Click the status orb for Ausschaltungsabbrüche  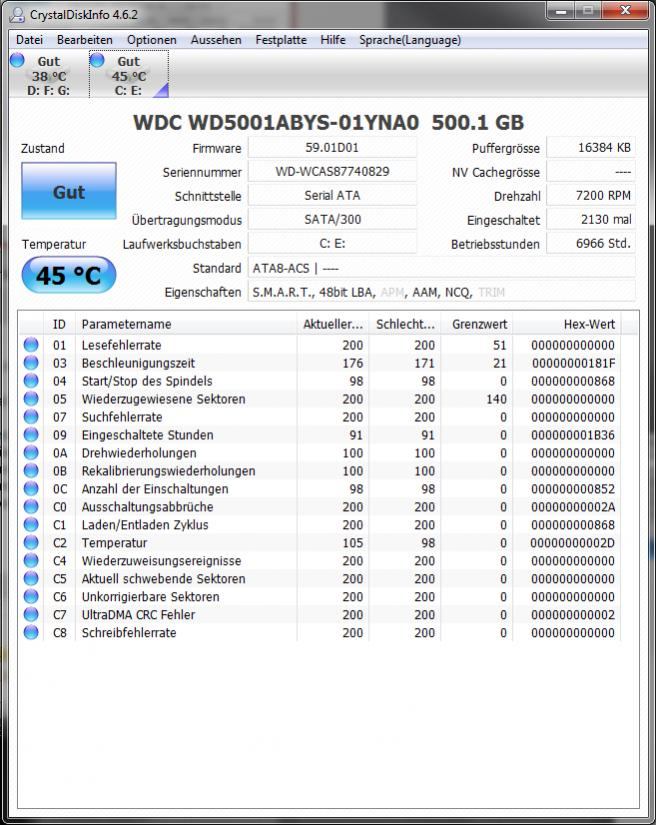[x=31, y=506]
